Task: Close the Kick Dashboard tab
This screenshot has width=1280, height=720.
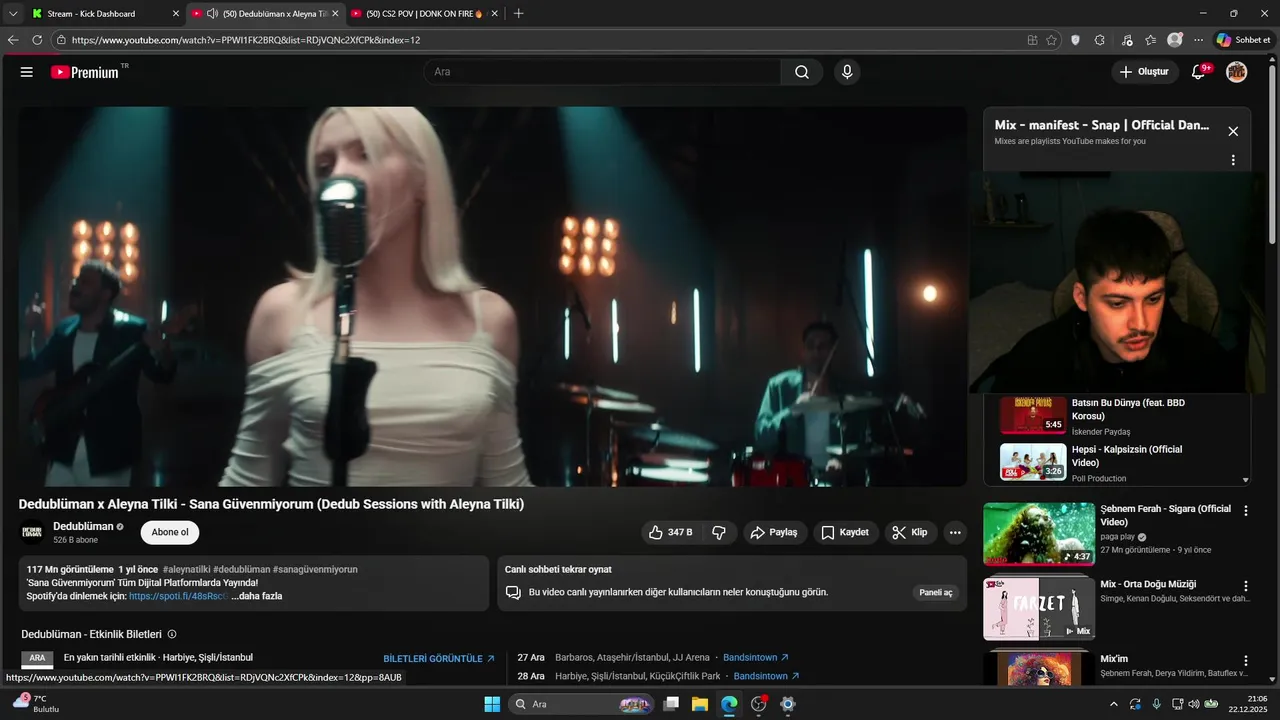Action: [176, 14]
